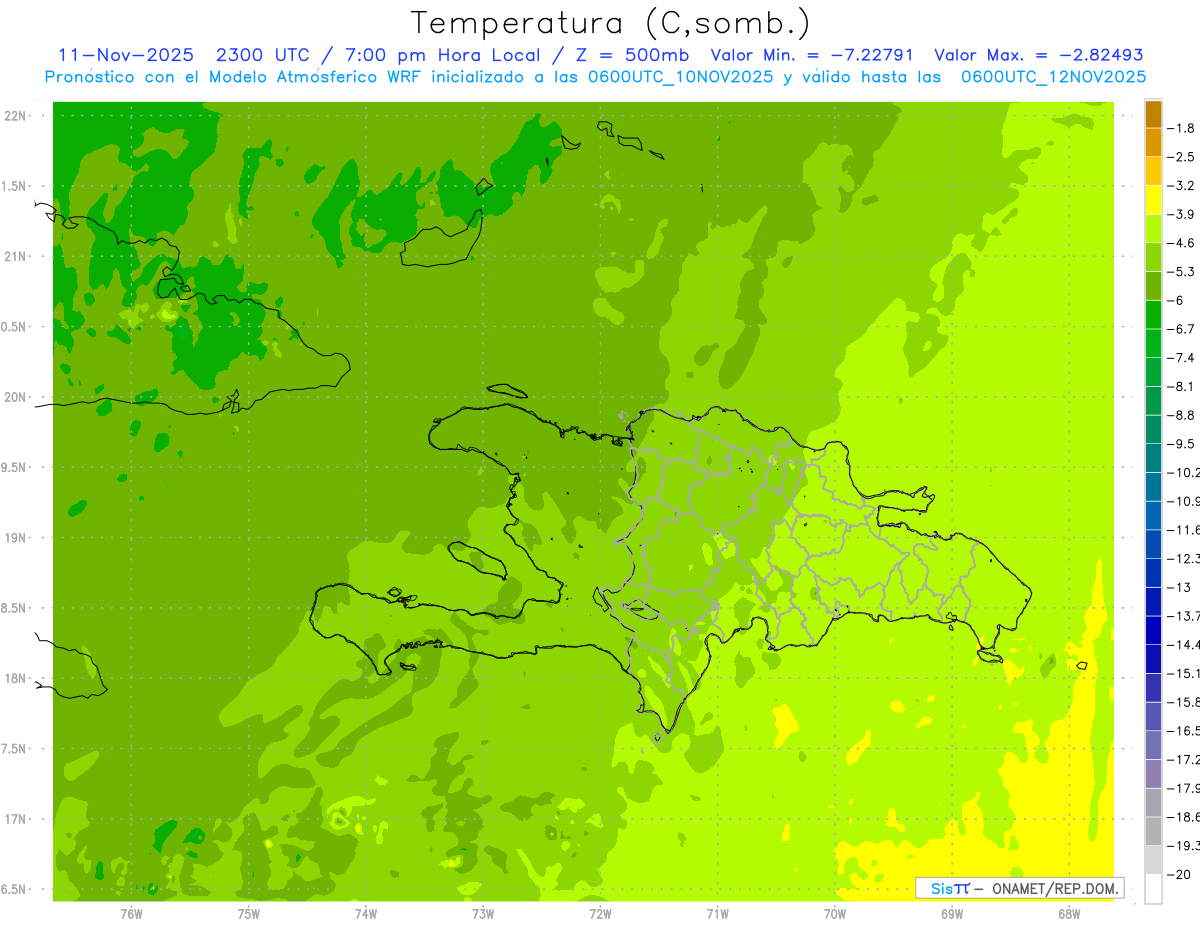
Task: Click the '72W' longitude axis label
Action: pyautogui.click(x=600, y=914)
